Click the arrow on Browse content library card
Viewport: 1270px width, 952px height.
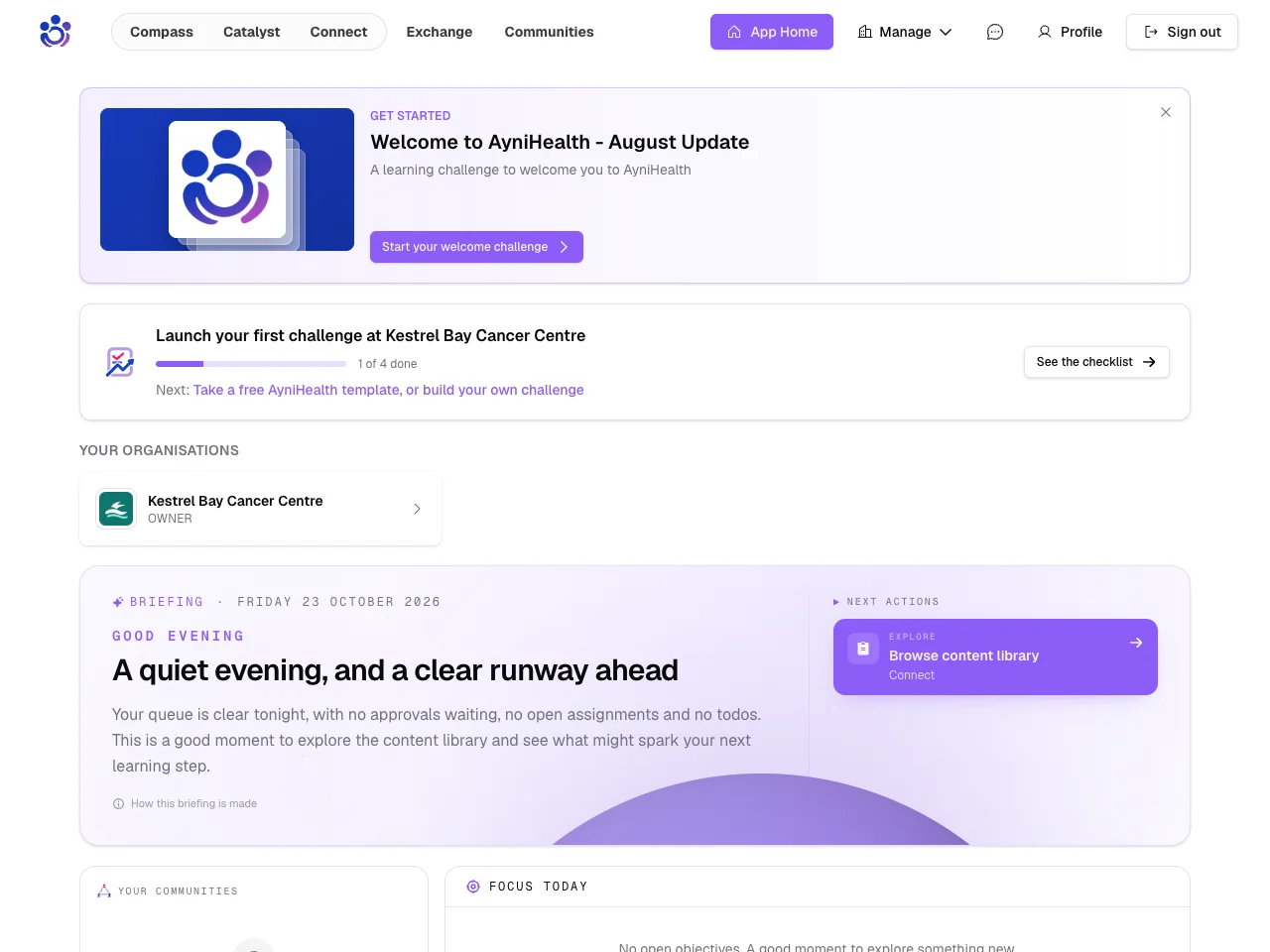(1136, 643)
